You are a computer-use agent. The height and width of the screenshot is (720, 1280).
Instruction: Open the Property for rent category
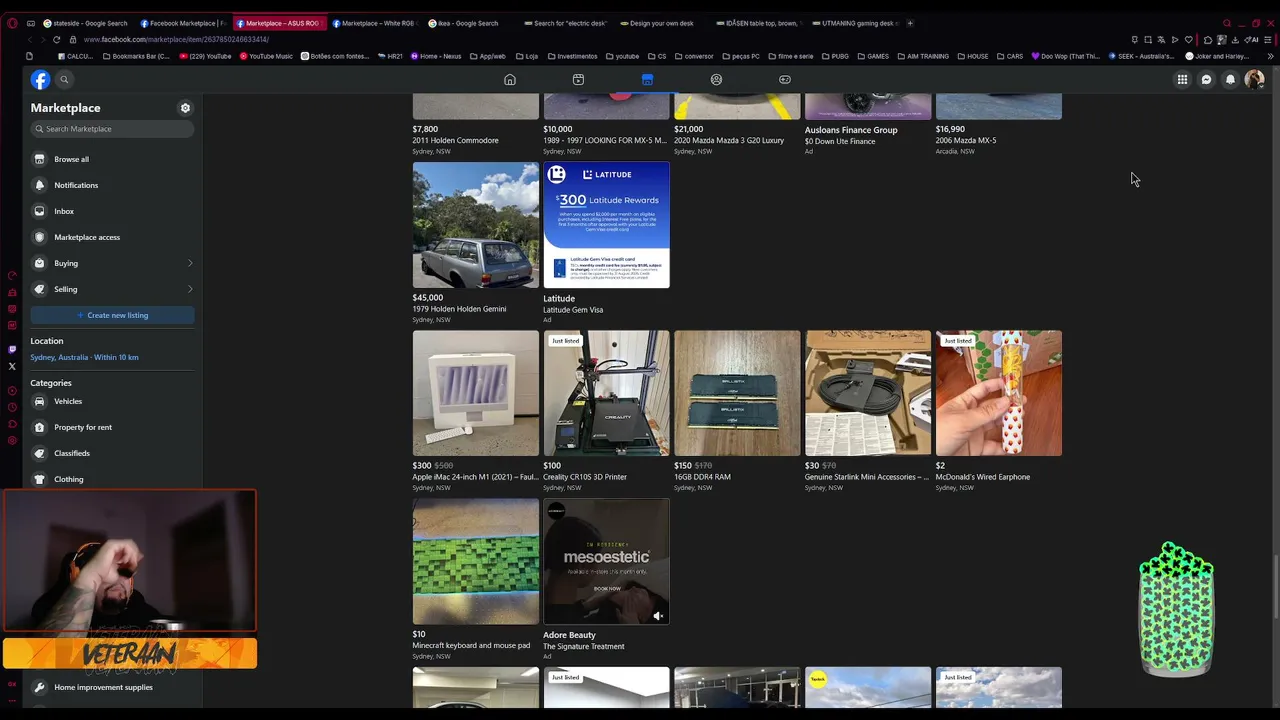pos(112,427)
